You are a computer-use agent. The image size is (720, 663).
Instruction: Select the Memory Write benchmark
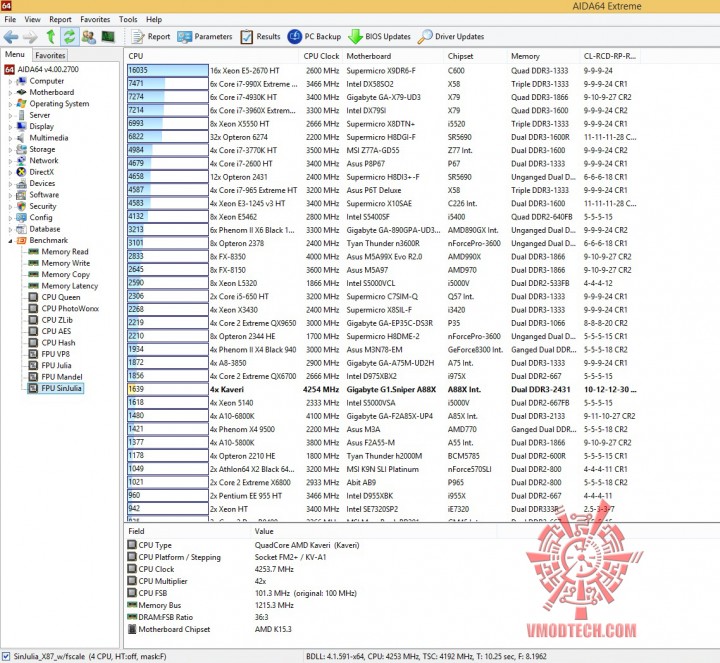point(66,263)
